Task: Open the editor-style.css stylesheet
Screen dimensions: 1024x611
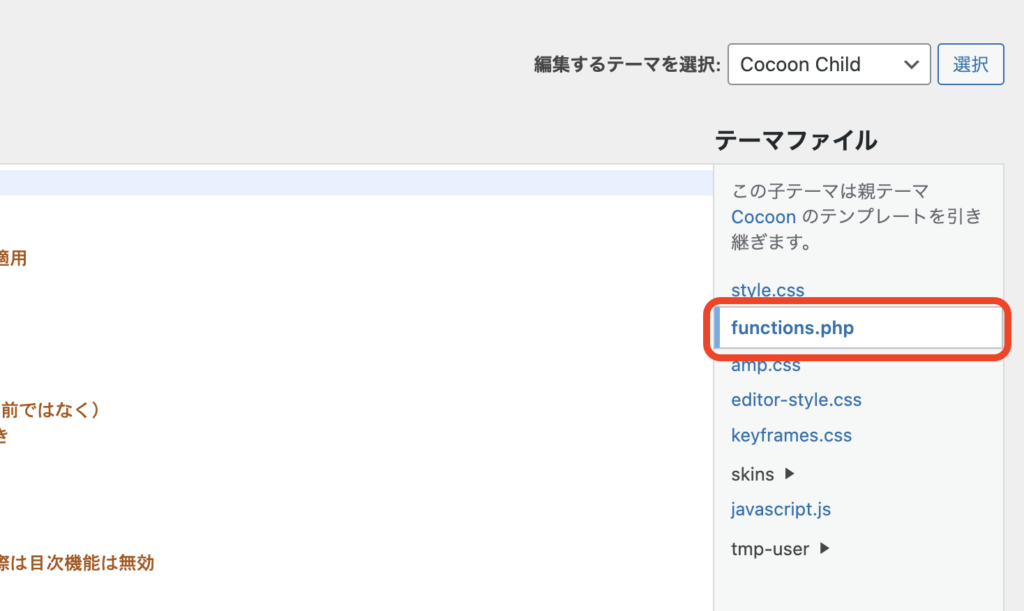Action: pyautogui.click(x=796, y=399)
